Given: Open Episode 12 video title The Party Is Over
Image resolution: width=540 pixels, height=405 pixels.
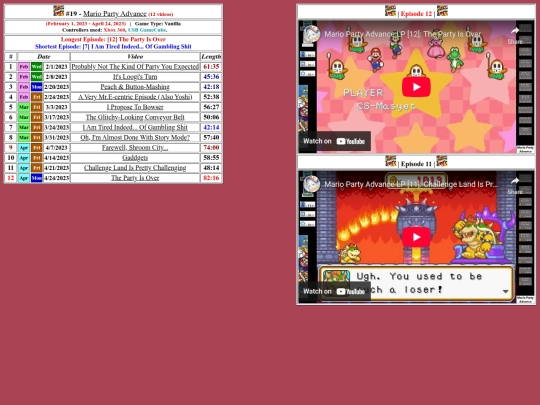Looking at the screenshot, I should pyautogui.click(x=403, y=34).
